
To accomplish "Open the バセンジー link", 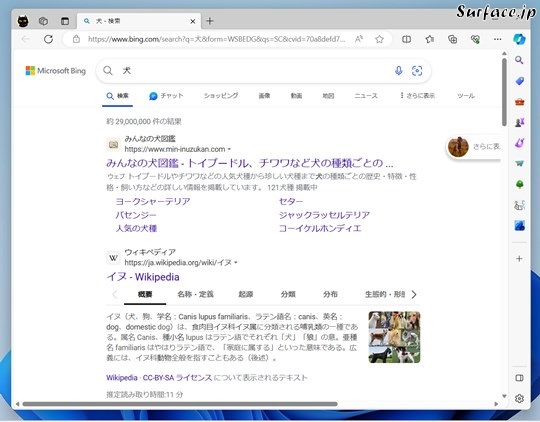I will [136, 215].
